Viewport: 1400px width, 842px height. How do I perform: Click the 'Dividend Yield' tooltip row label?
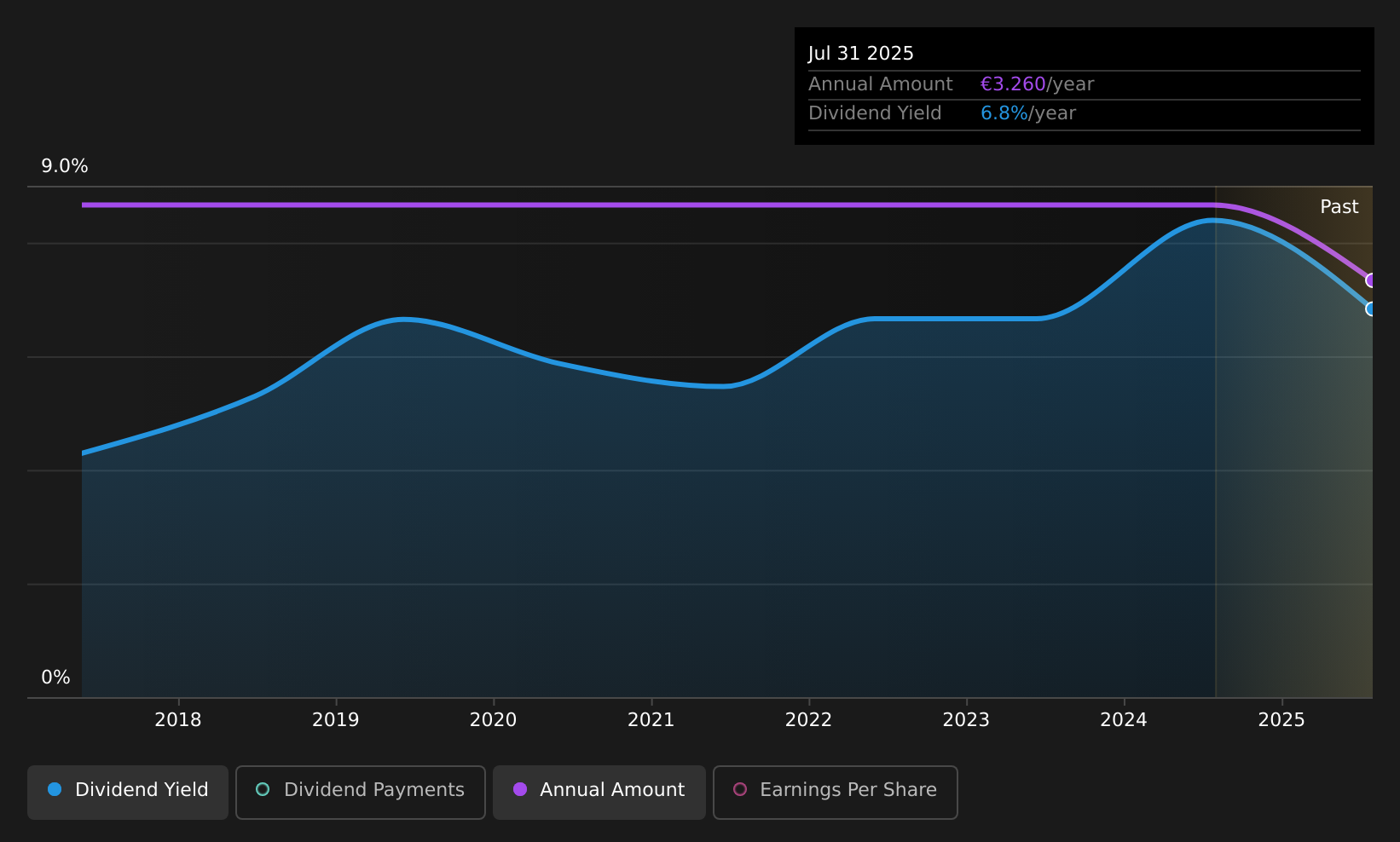tap(876, 113)
